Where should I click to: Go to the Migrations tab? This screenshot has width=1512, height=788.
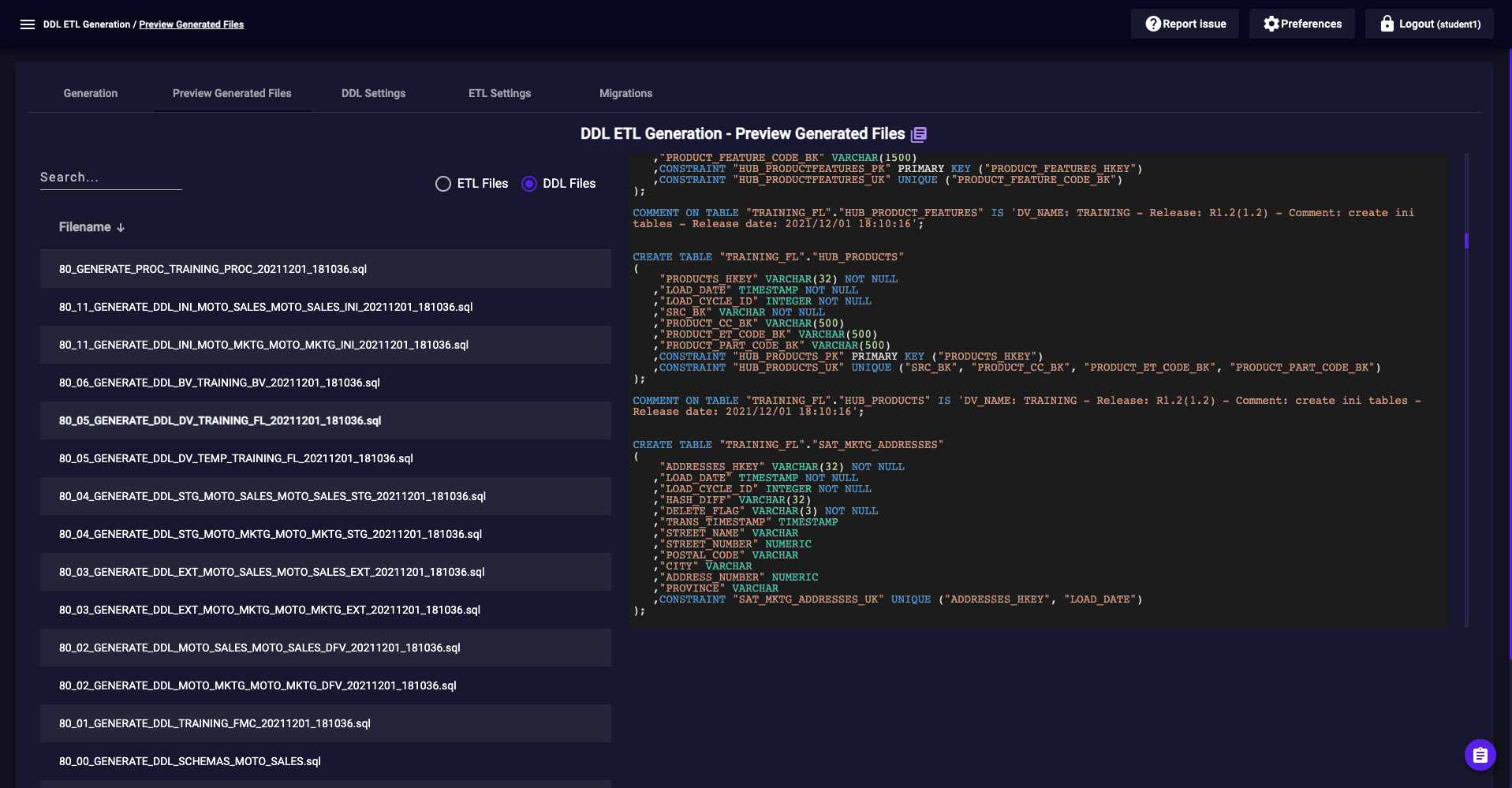pos(625,93)
